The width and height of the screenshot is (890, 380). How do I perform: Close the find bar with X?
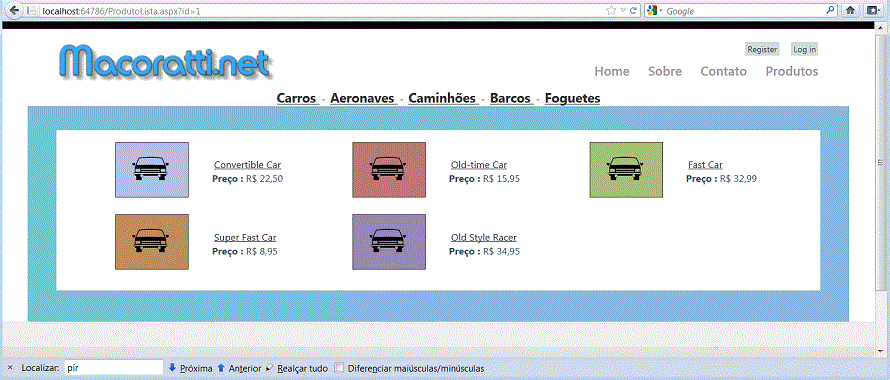pos(10,368)
